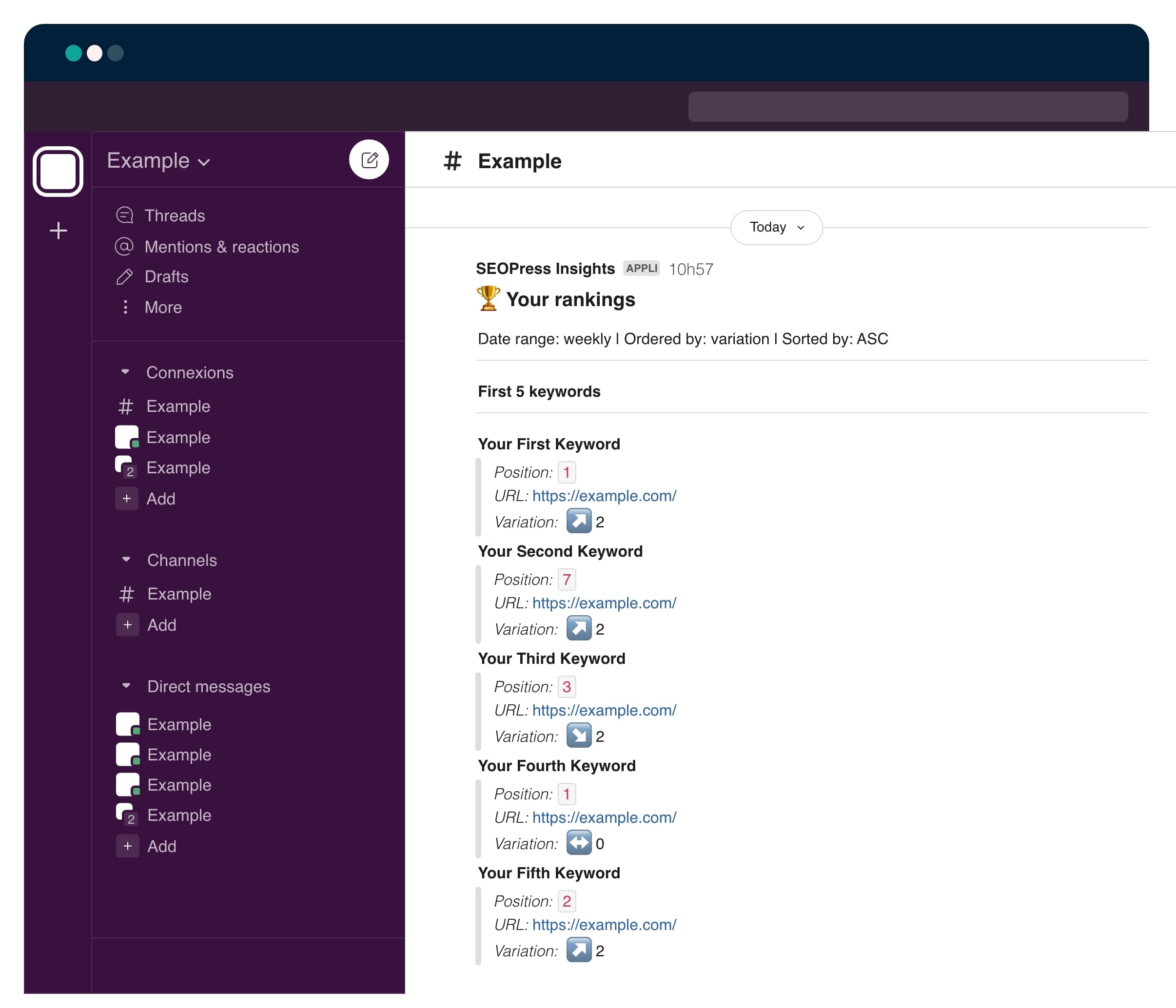This screenshot has width=1176, height=1008.
Task: Click the 10h57 timestamp
Action: [691, 269]
